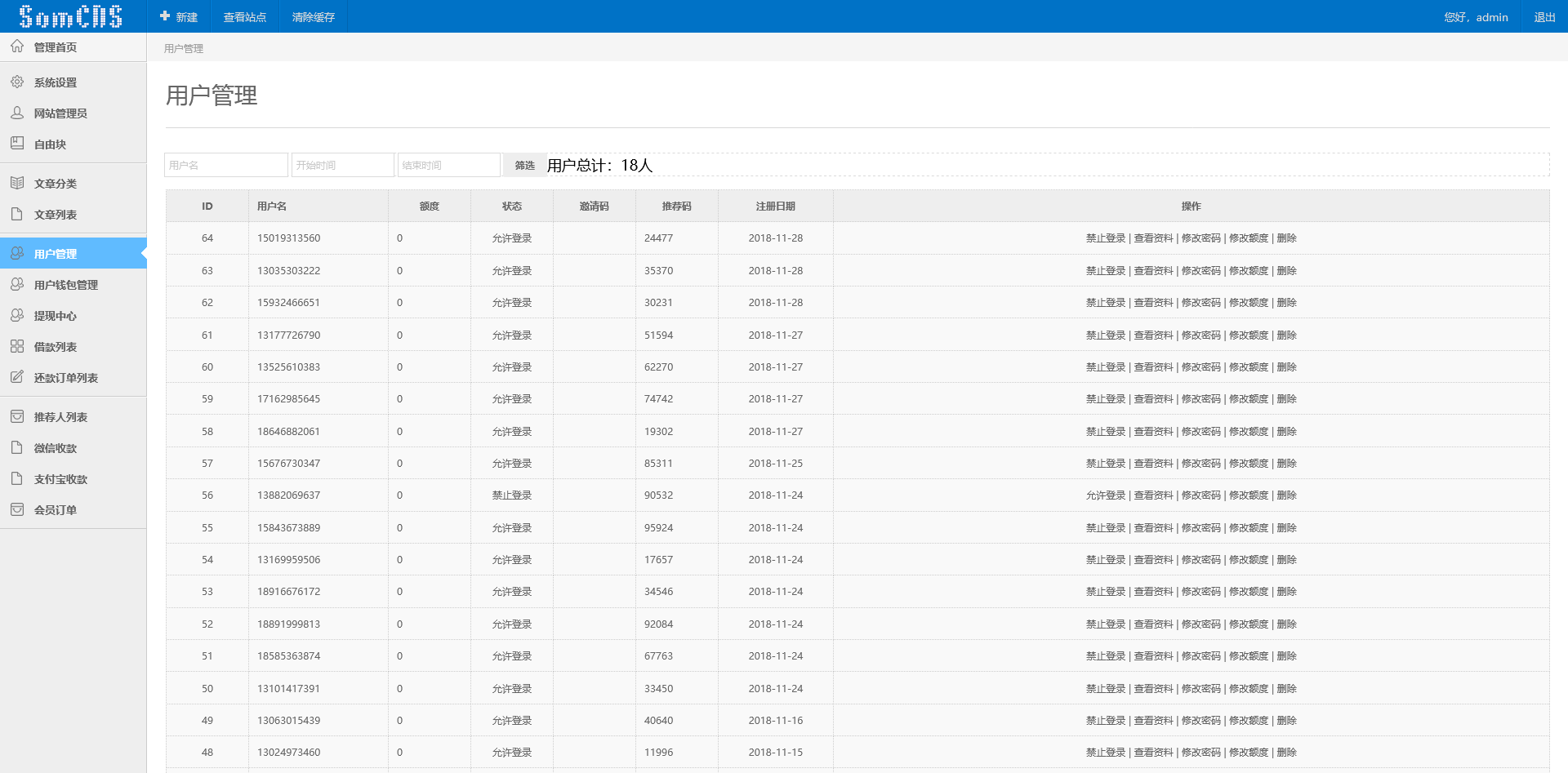Viewport: 1568px width, 773px height.
Task: Click 删除 for user ID 60
Action: [x=1287, y=367]
